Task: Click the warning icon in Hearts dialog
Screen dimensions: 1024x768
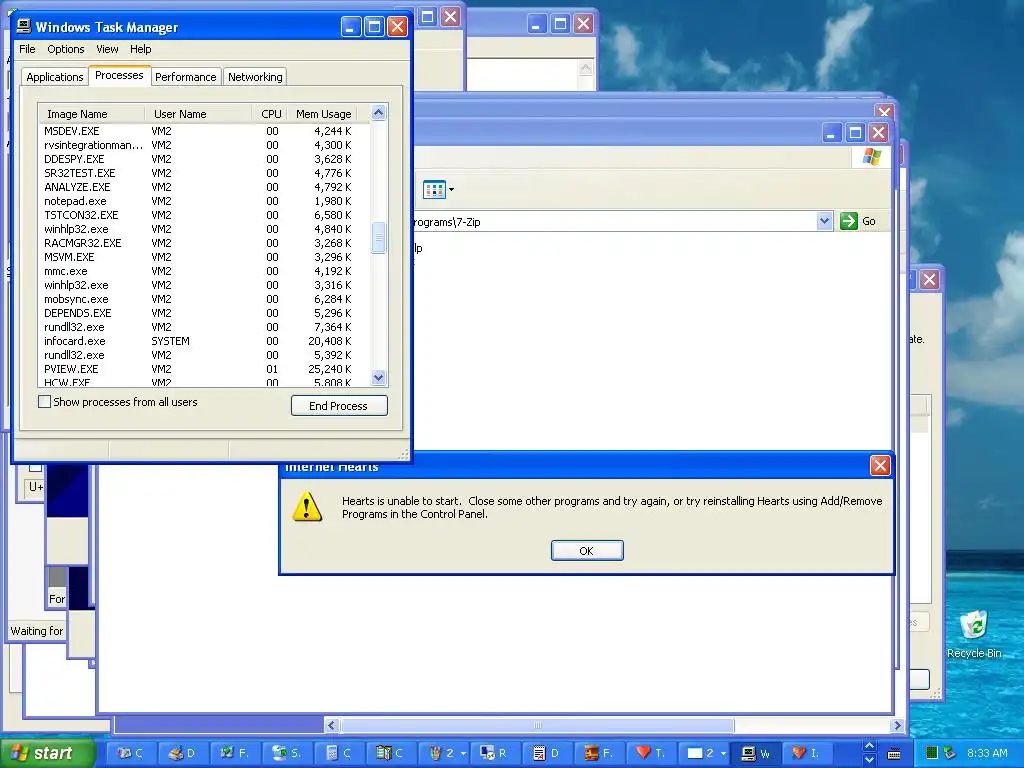Action: (307, 507)
